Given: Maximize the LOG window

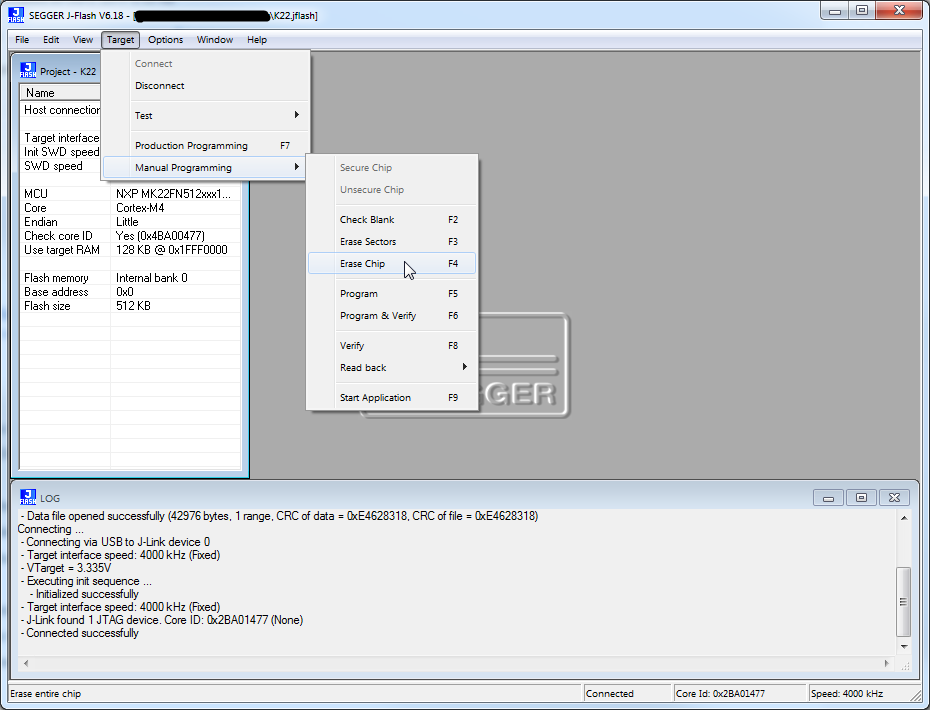Looking at the screenshot, I should 861,498.
